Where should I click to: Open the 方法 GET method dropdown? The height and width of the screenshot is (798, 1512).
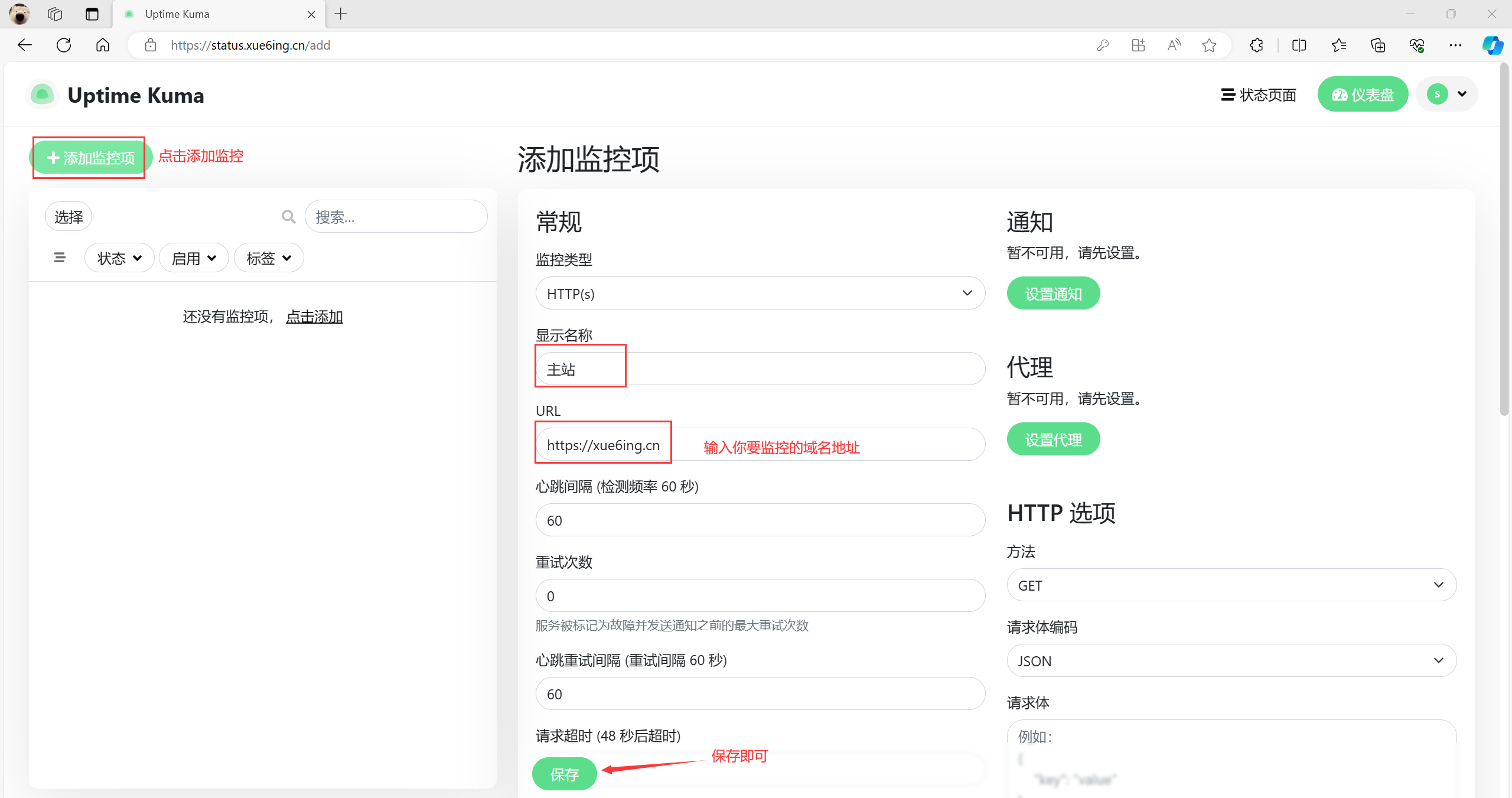pos(1231,585)
